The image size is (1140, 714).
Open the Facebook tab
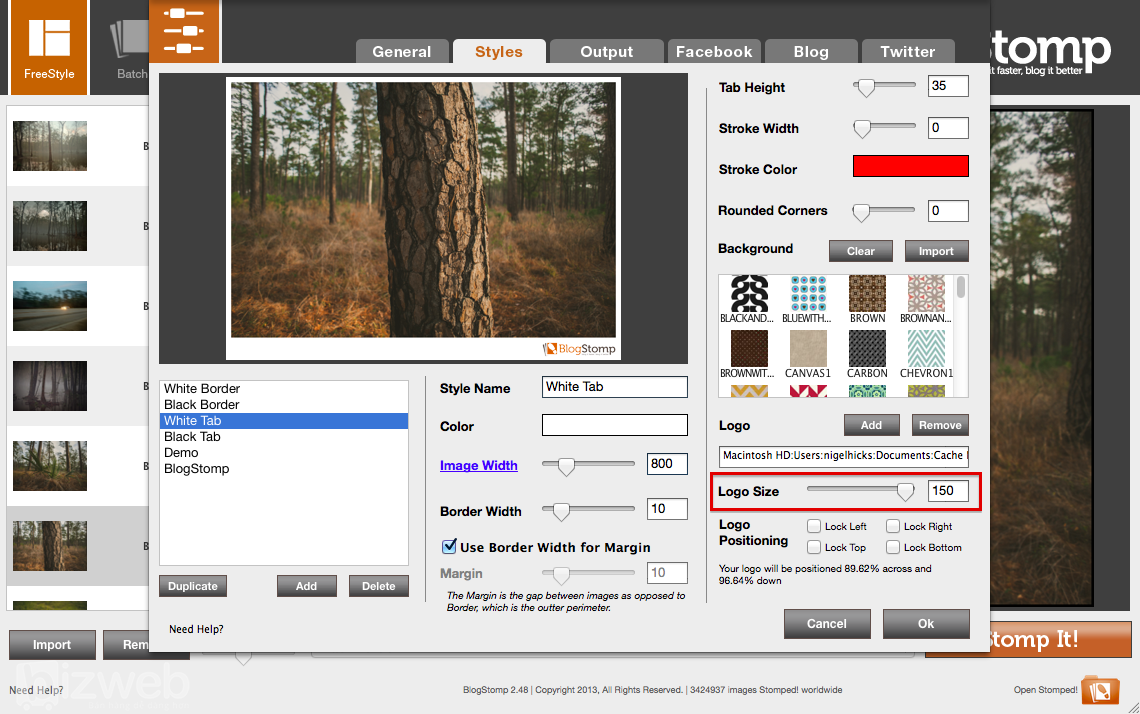click(713, 52)
